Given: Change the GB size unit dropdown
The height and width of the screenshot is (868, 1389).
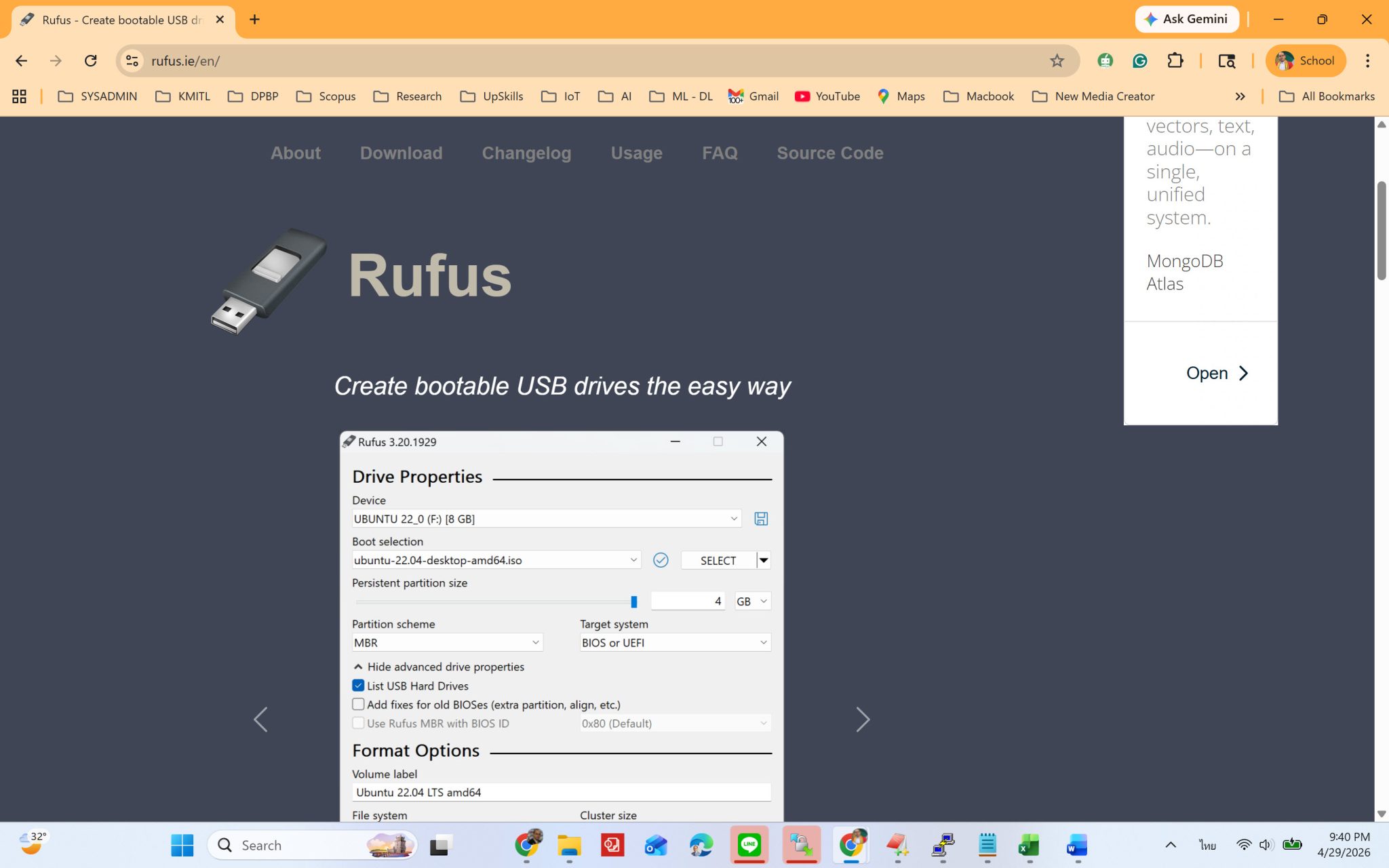Looking at the screenshot, I should coord(753,601).
